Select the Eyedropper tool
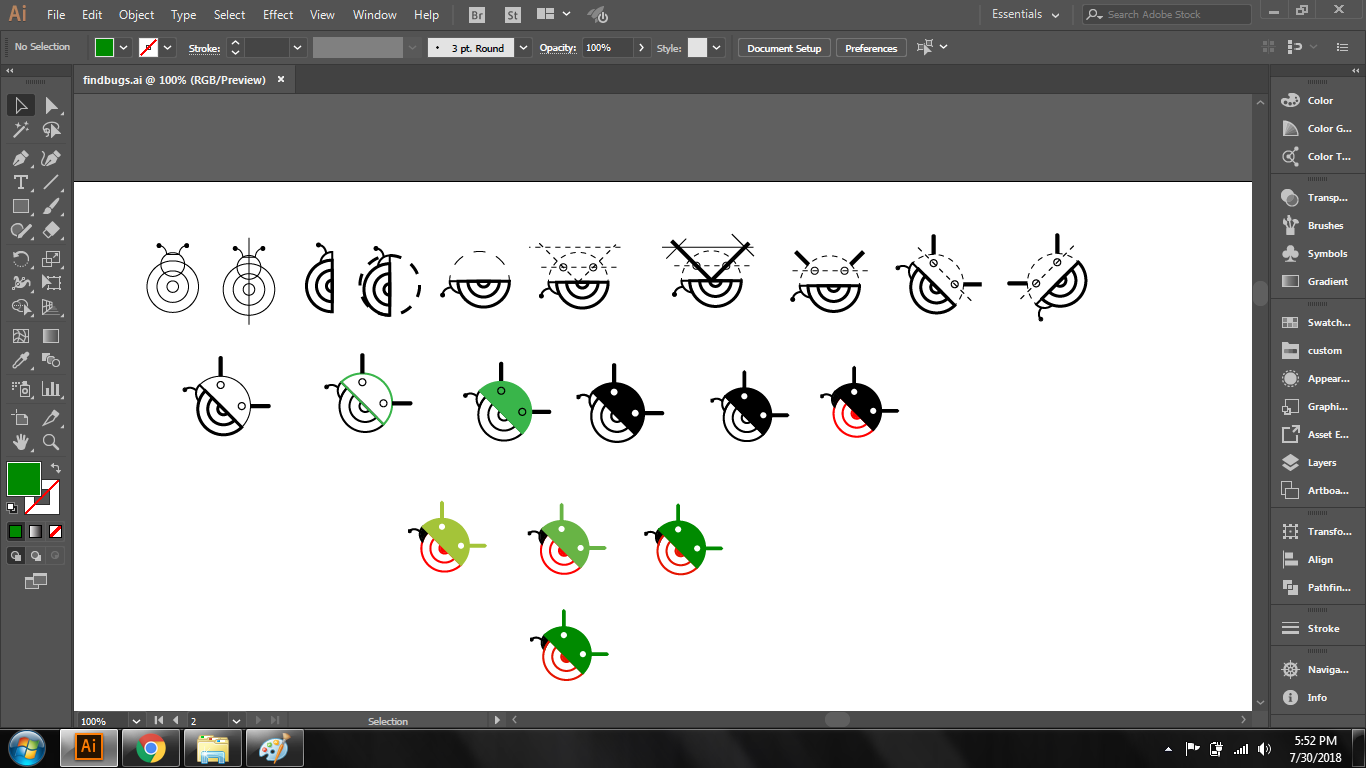The width and height of the screenshot is (1366, 768). 20,361
